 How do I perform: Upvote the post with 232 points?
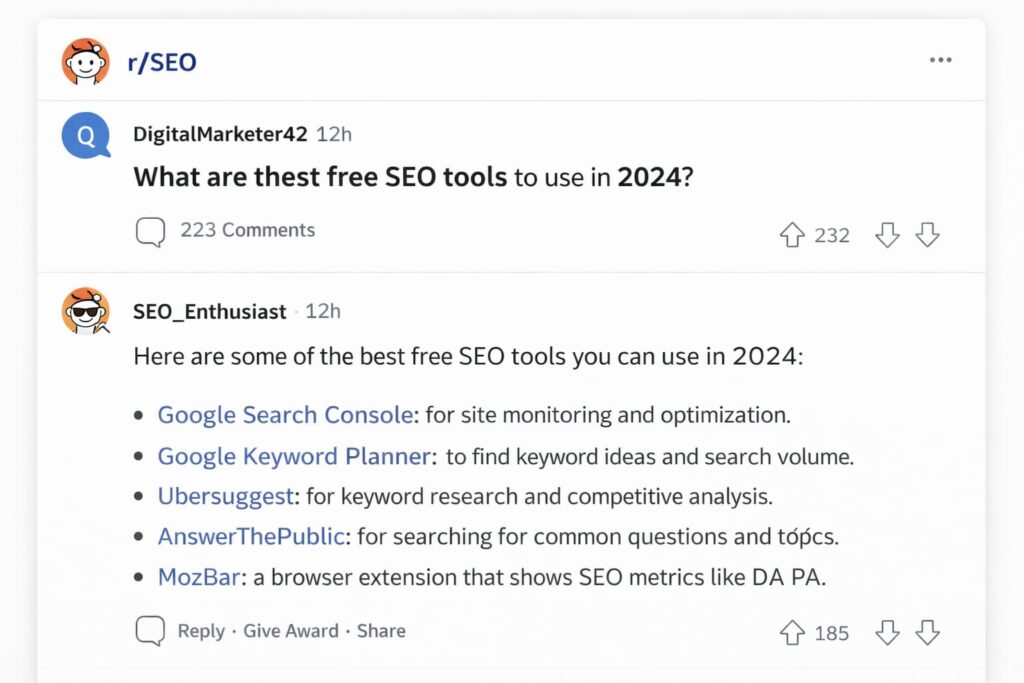[x=792, y=235]
